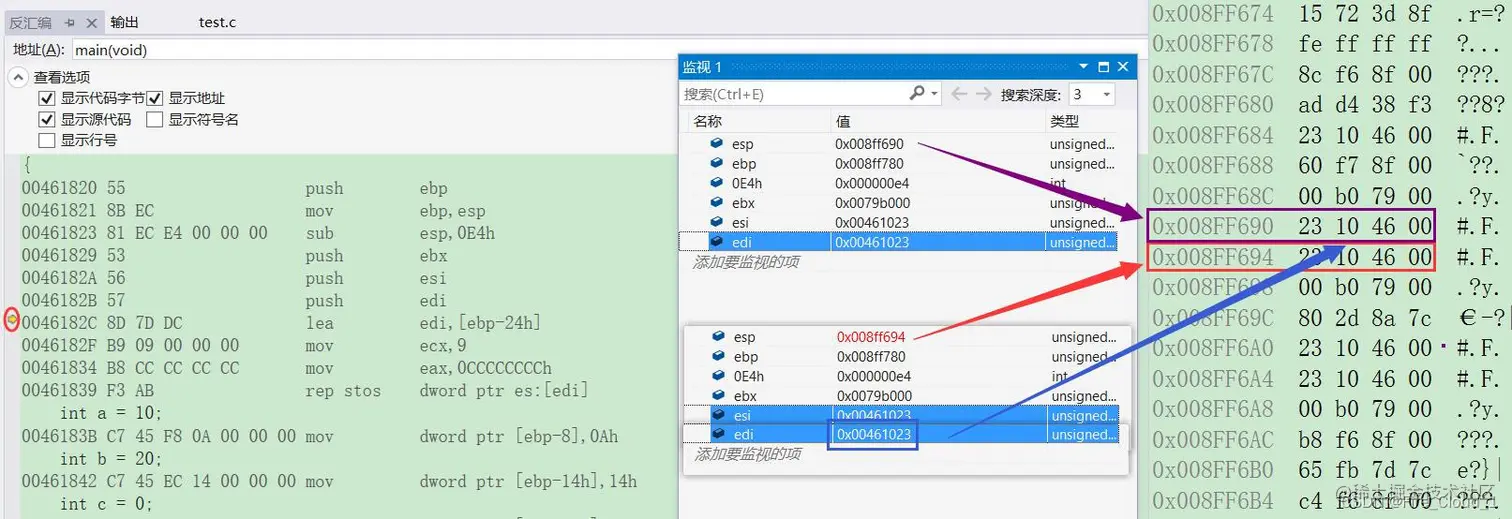Click memory address 0x008FF69C
The image size is (1512, 519).
tap(1213, 318)
